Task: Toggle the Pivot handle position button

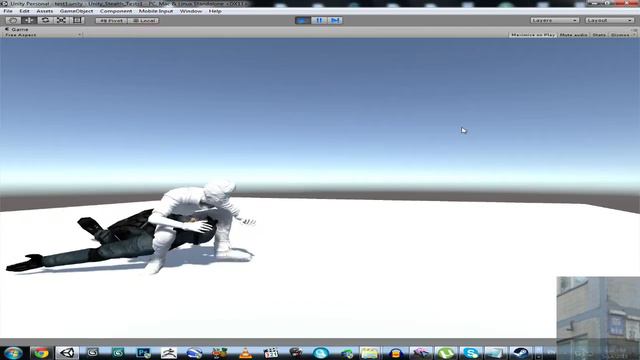Action: click(x=111, y=20)
